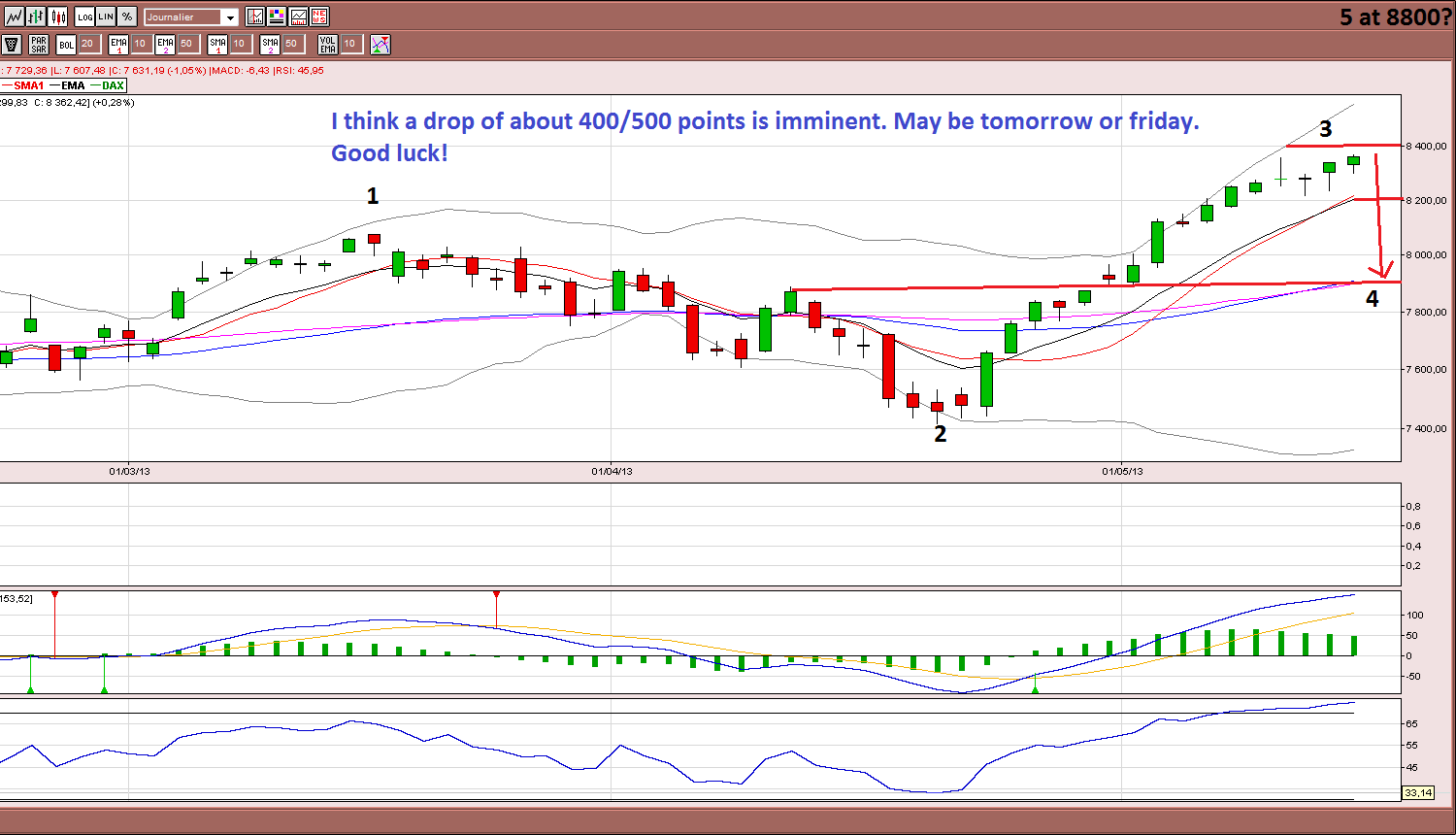Edit the Bollinger period field showing 20
Image resolution: width=1456 pixels, height=835 pixels.
click(89, 44)
